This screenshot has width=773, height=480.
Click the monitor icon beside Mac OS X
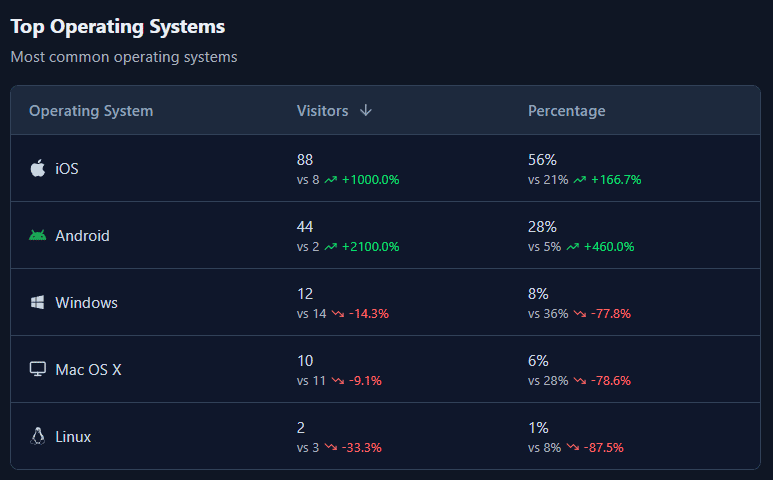[x=37, y=369]
